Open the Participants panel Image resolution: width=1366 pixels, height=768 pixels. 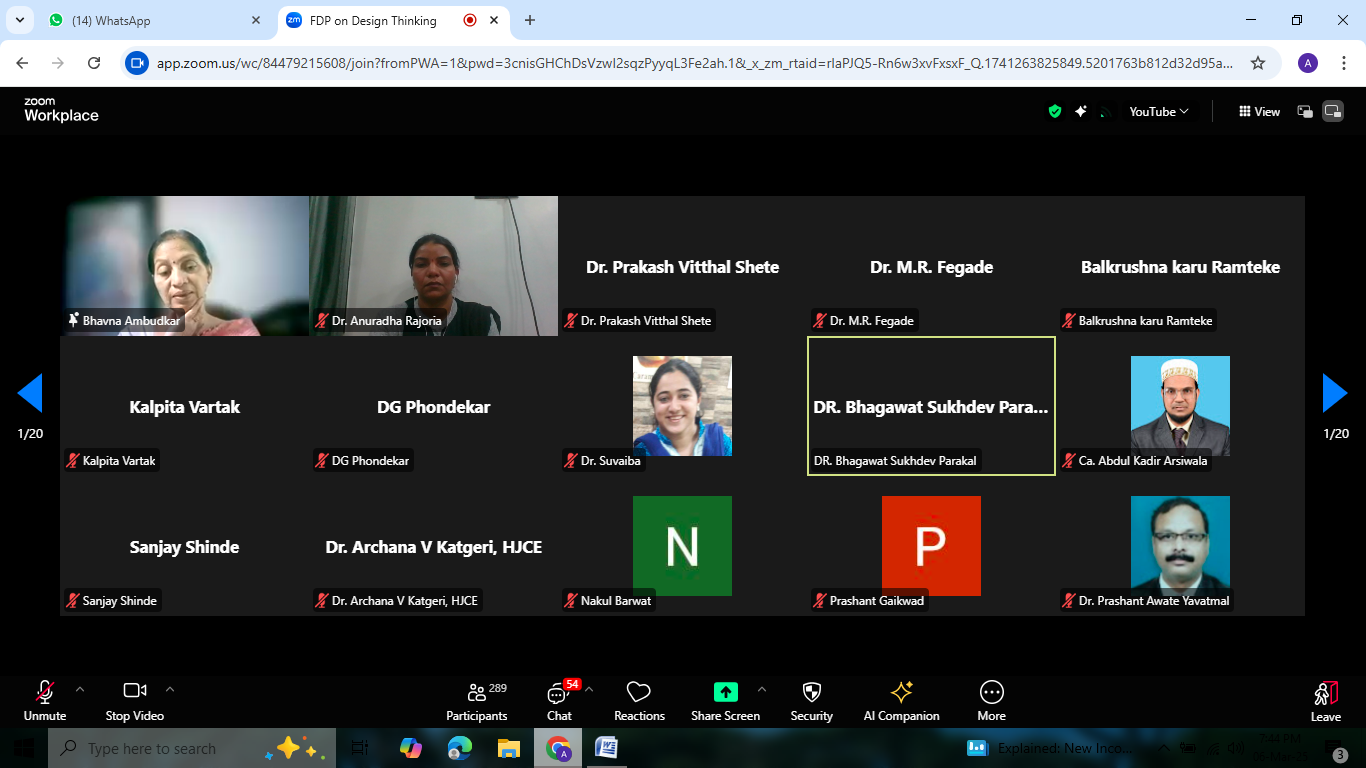point(476,700)
